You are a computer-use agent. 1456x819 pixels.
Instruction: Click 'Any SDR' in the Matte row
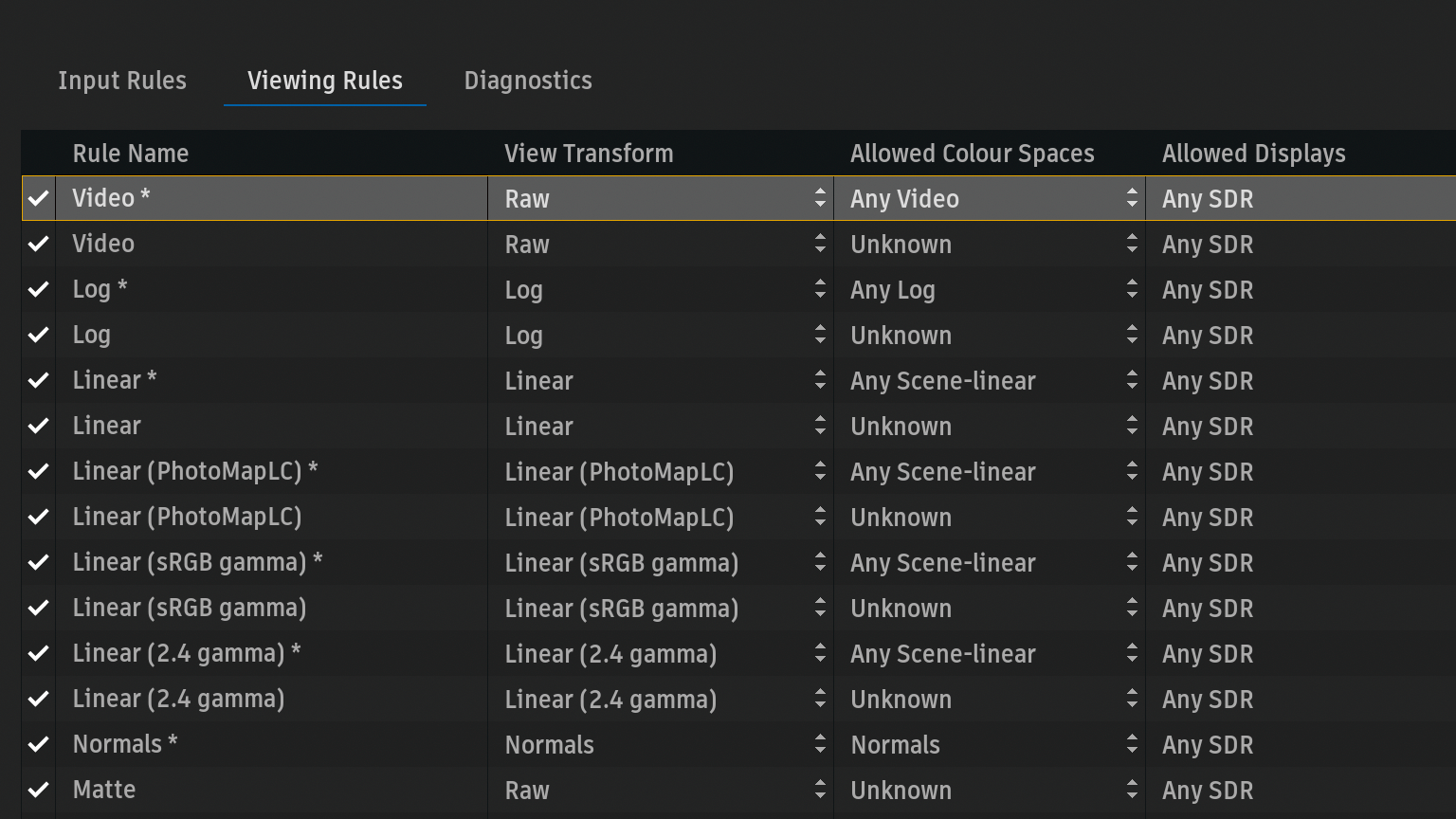pos(1208,791)
